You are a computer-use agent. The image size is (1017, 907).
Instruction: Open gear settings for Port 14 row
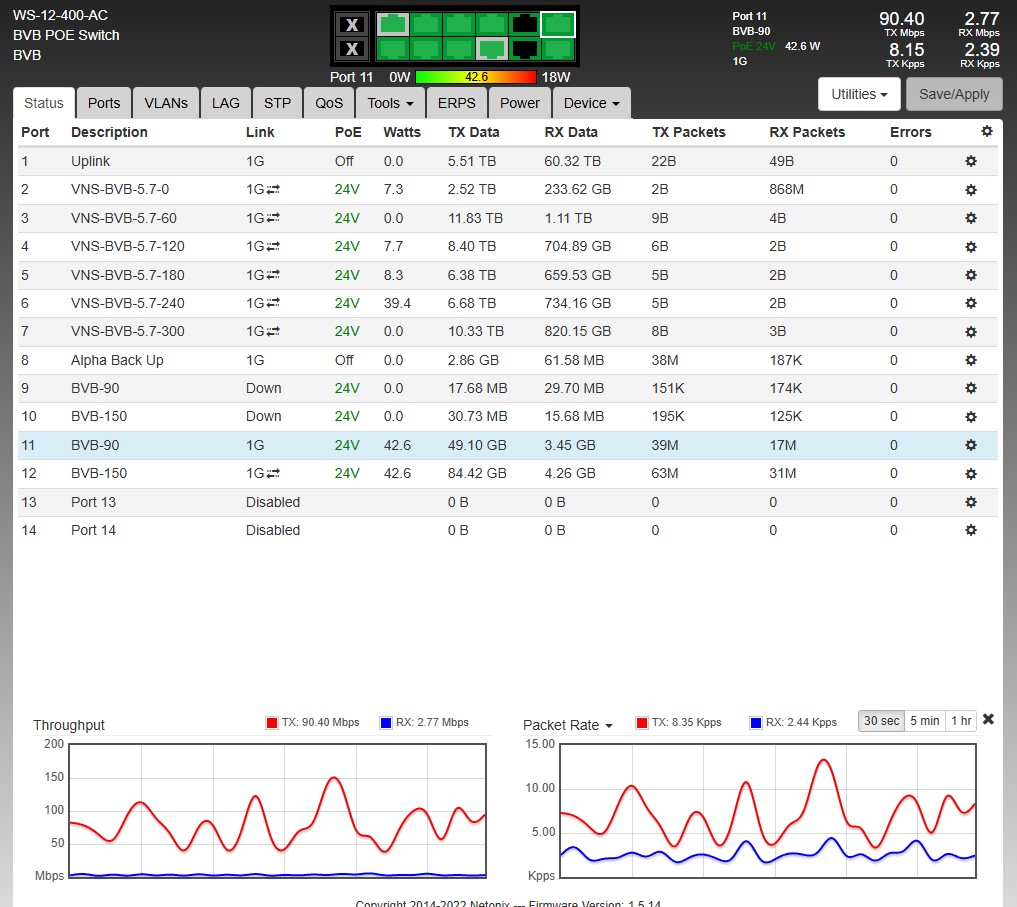coord(970,530)
